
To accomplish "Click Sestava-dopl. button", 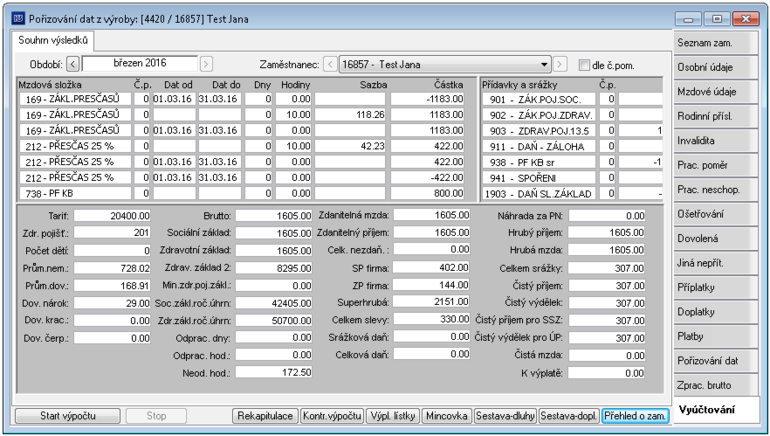I will coord(570,416).
